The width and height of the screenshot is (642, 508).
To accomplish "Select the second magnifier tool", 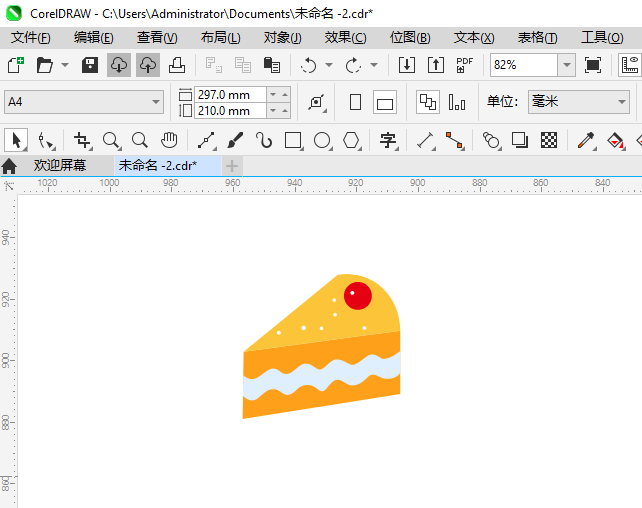I will pyautogui.click(x=140, y=140).
